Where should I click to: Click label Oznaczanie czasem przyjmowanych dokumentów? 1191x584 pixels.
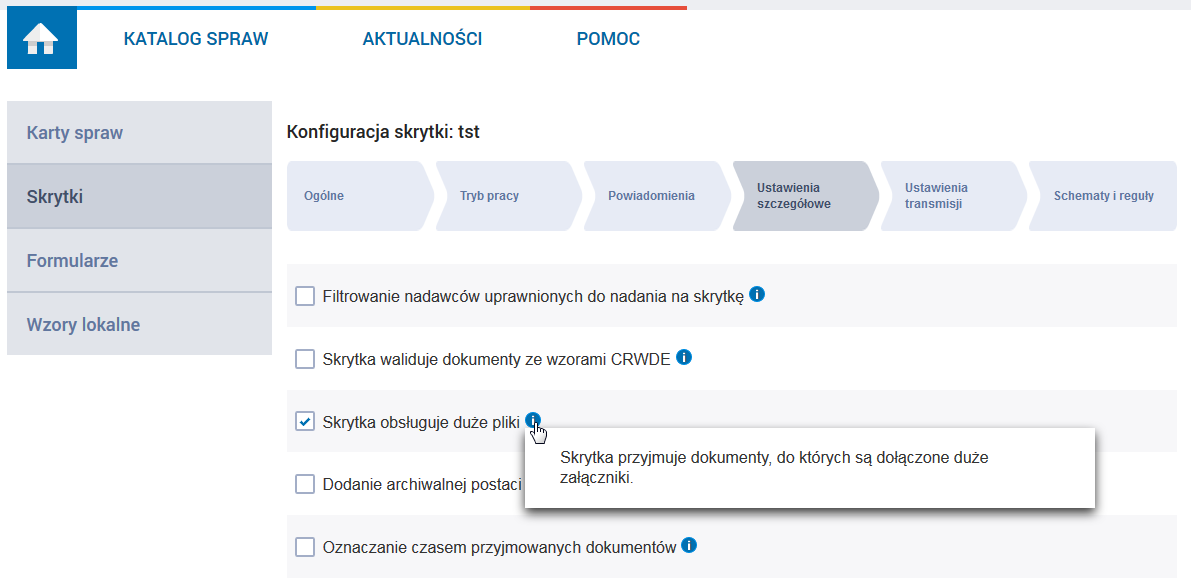(x=500, y=547)
